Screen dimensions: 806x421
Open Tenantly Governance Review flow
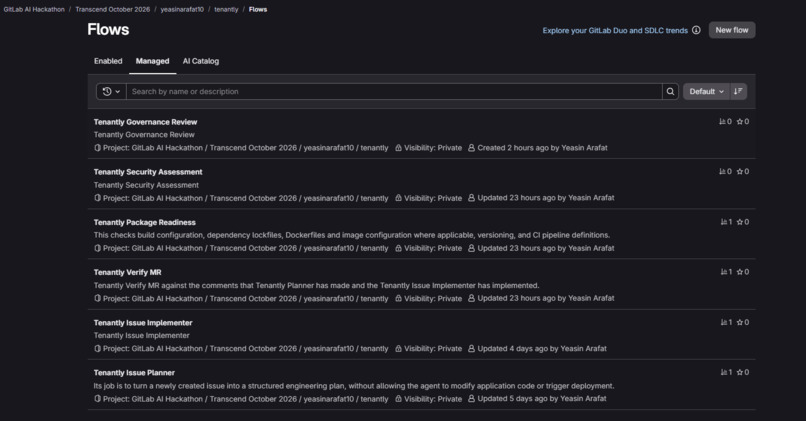(x=145, y=122)
